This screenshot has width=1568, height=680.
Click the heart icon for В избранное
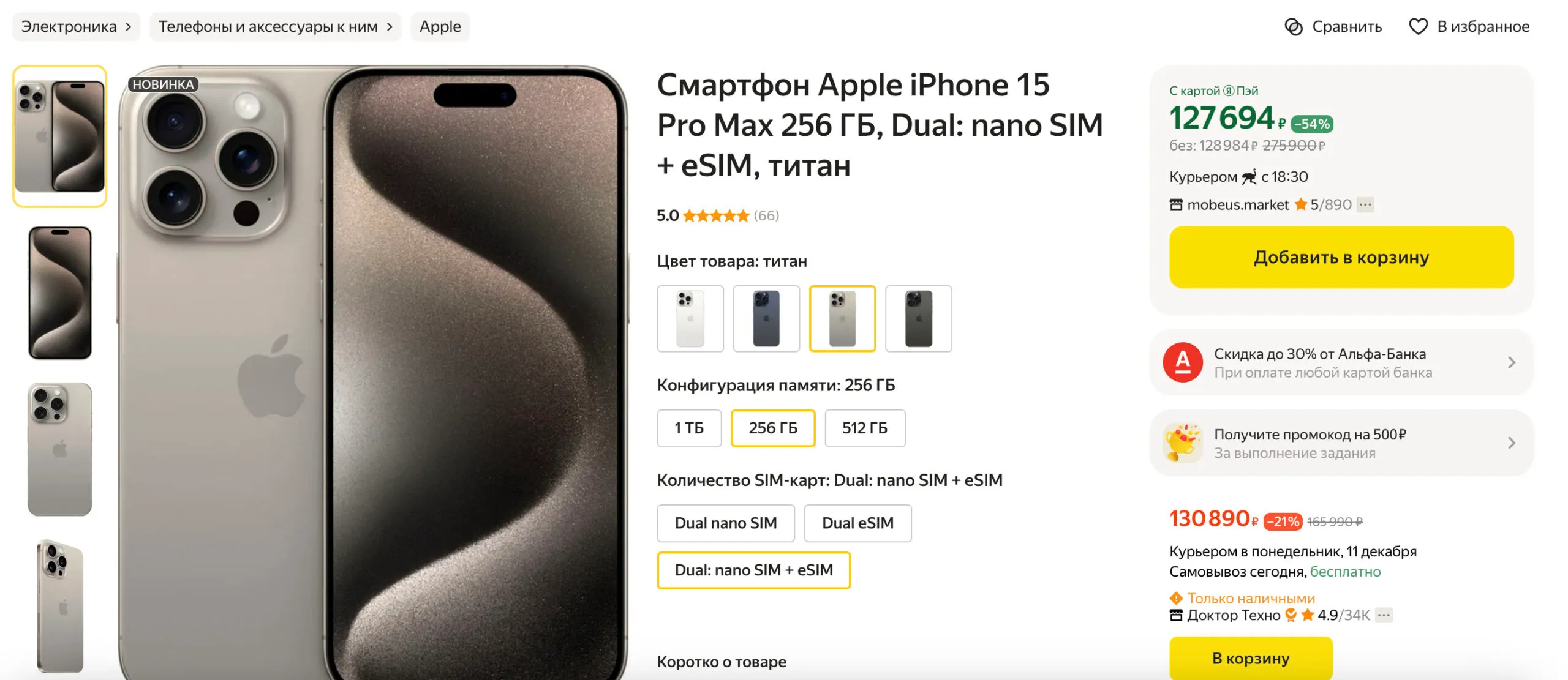coord(1418,27)
